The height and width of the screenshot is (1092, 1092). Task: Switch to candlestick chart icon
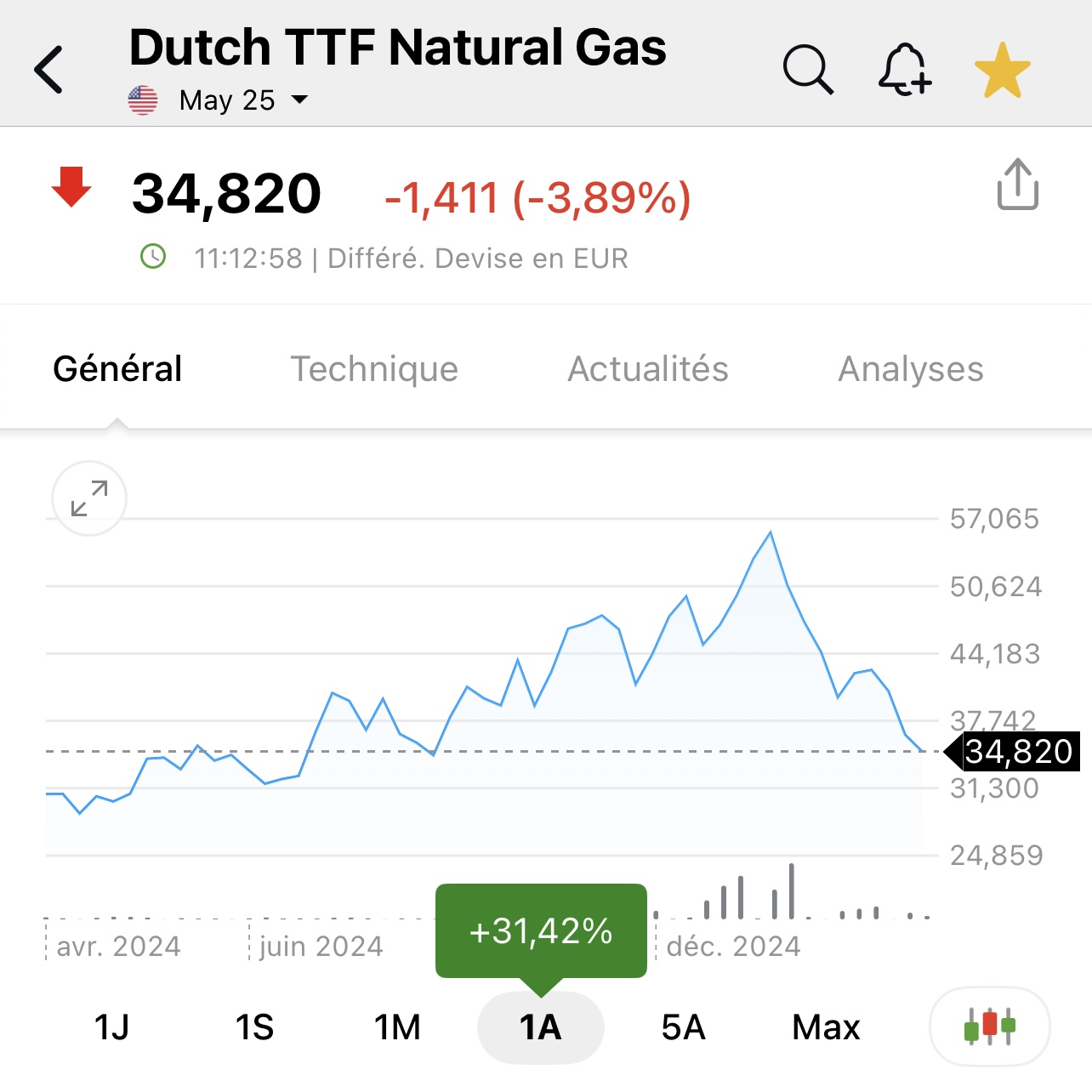point(990,1026)
